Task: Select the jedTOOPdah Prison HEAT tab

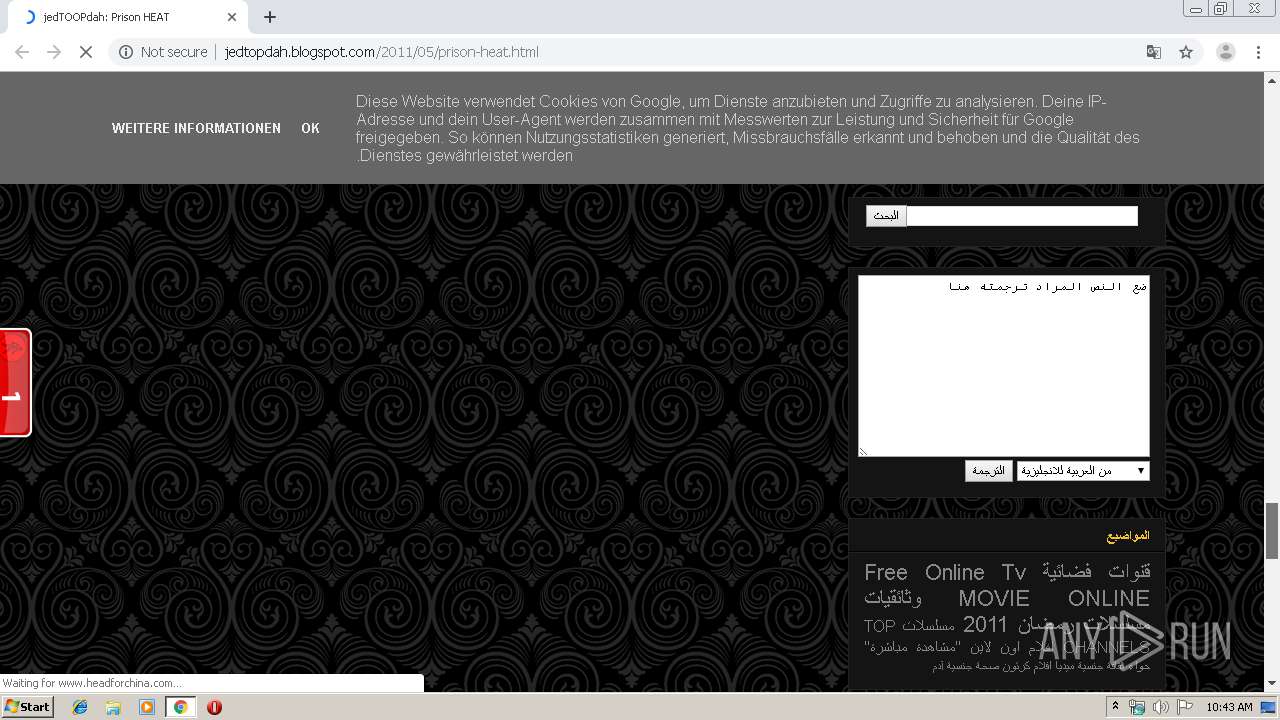Action: pos(127,17)
